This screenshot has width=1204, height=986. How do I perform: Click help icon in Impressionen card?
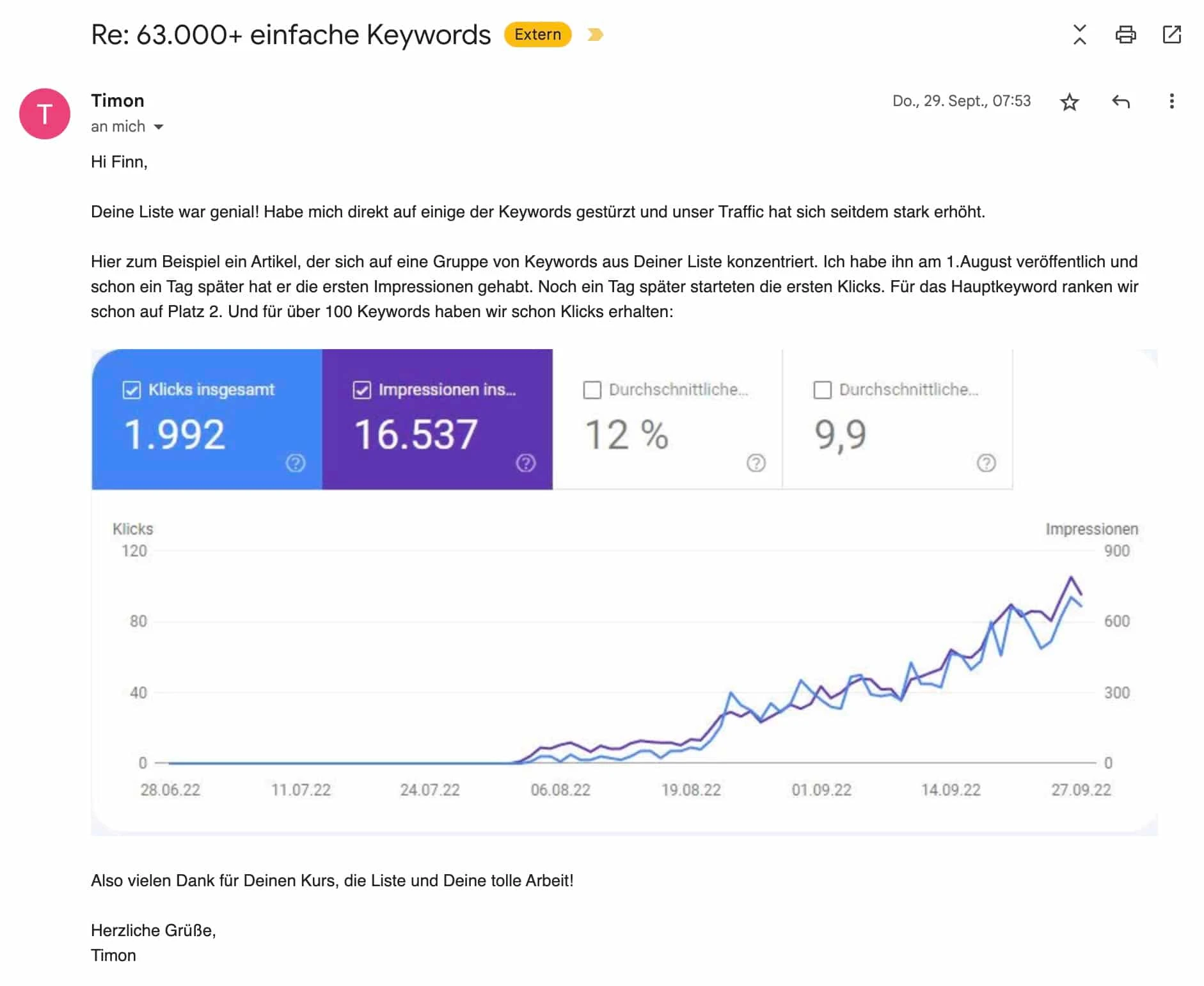(526, 463)
